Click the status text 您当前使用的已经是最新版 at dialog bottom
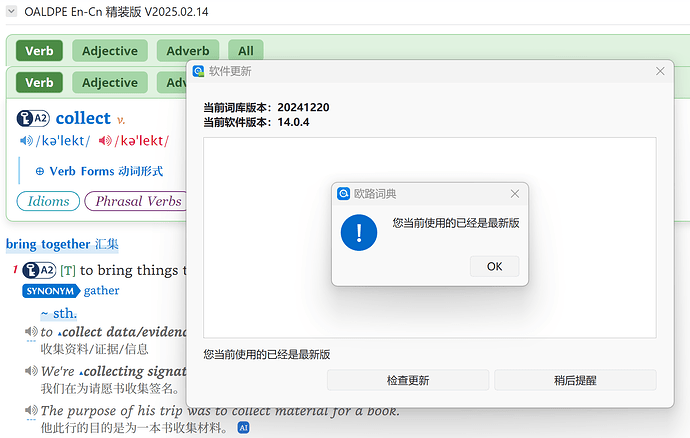This screenshot has height=438, width=690. (x=267, y=354)
